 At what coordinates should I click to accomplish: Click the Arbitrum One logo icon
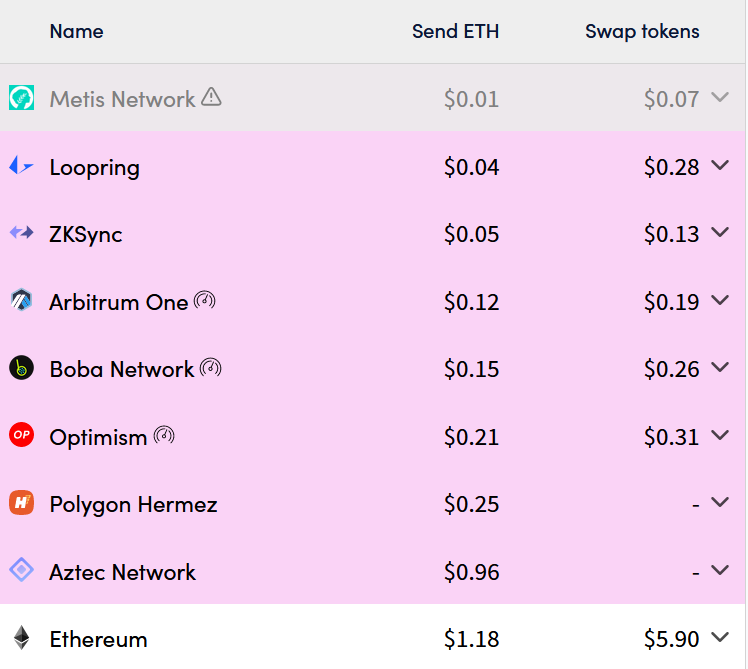point(21,300)
